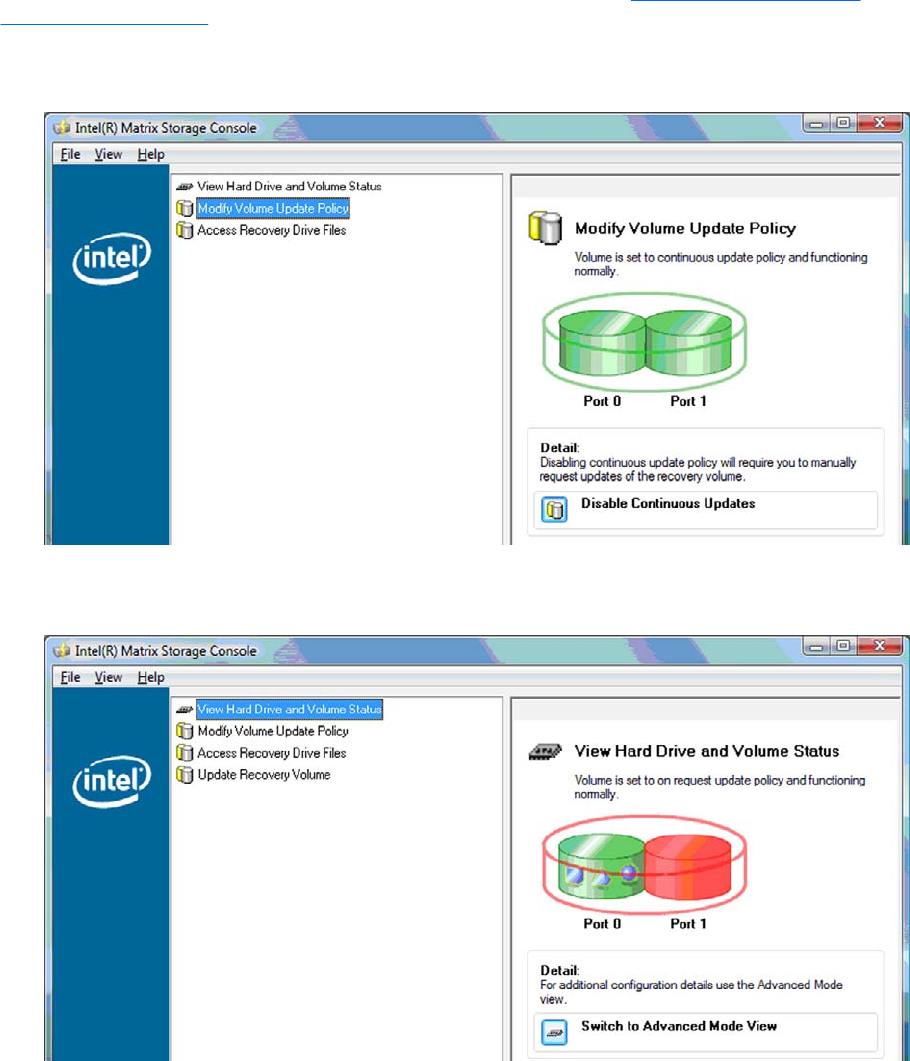Viewport: 910px width, 1061px height.
Task: Click 'Disabling continuous update policy' detail text
Action: tap(698, 470)
